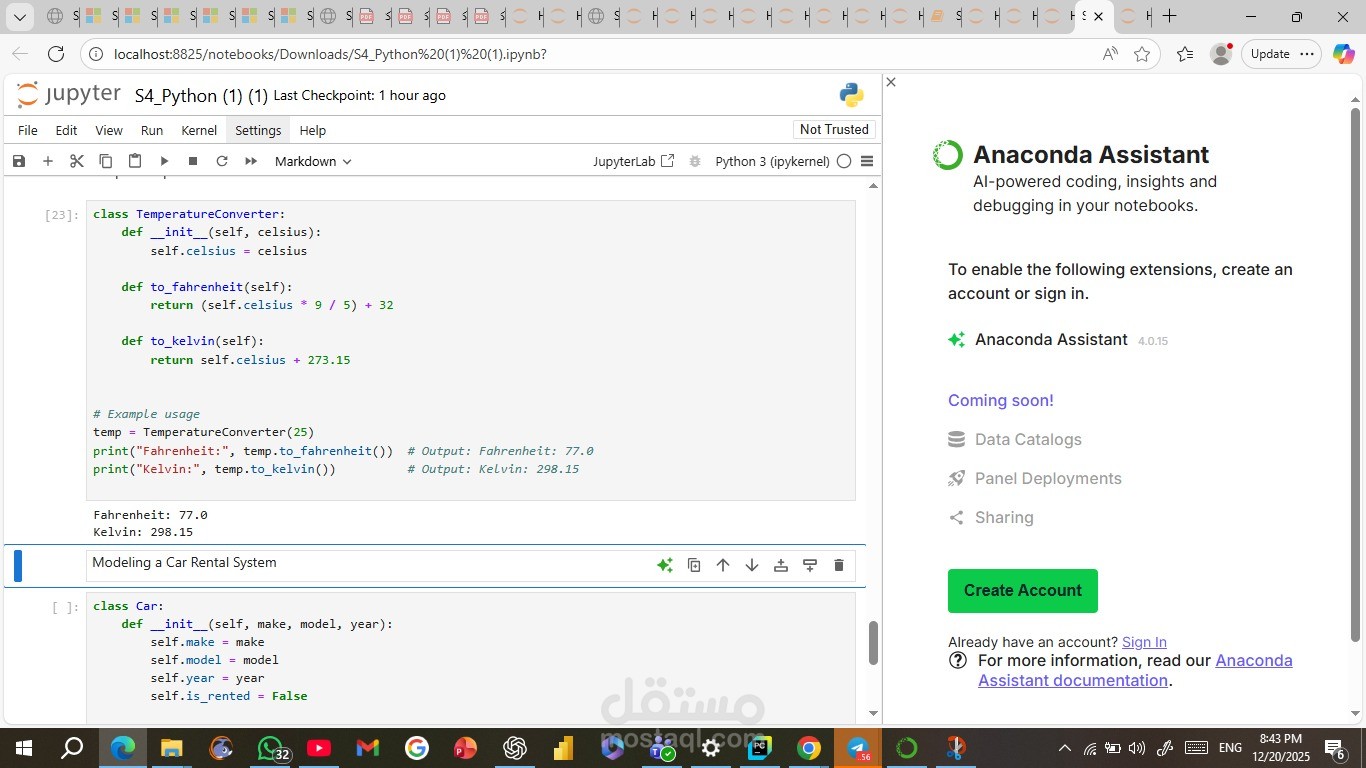Image resolution: width=1366 pixels, height=768 pixels.
Task: Expand the Anaconda Assistant version details
Action: [x=1154, y=340]
